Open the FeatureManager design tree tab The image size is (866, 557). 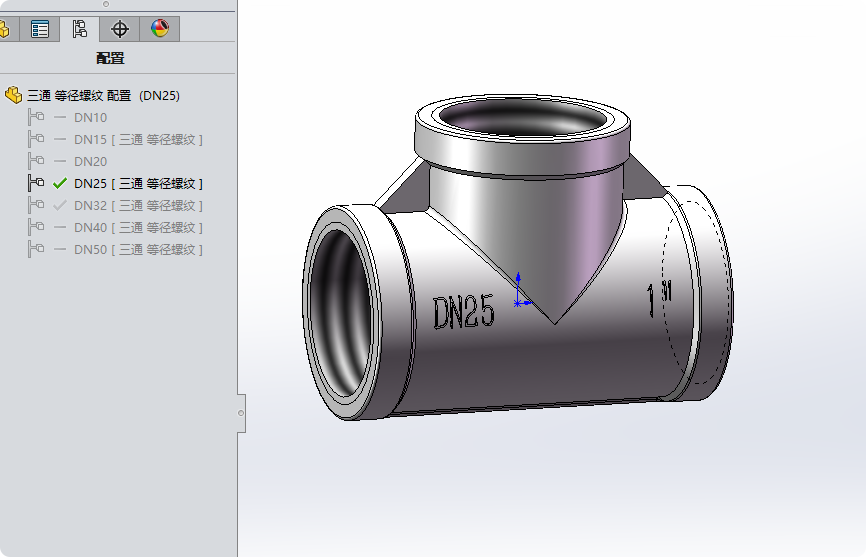coord(6,29)
